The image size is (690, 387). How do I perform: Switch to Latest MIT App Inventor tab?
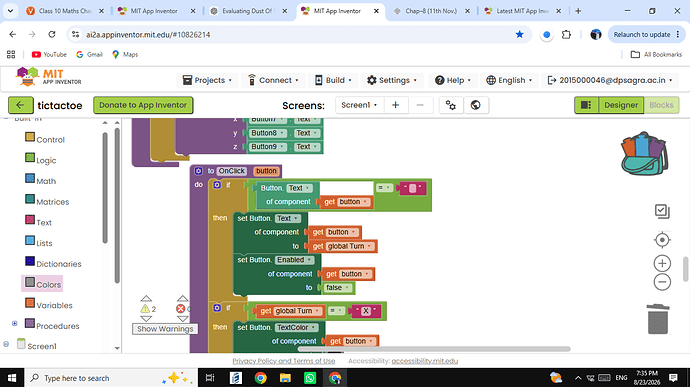(522, 11)
